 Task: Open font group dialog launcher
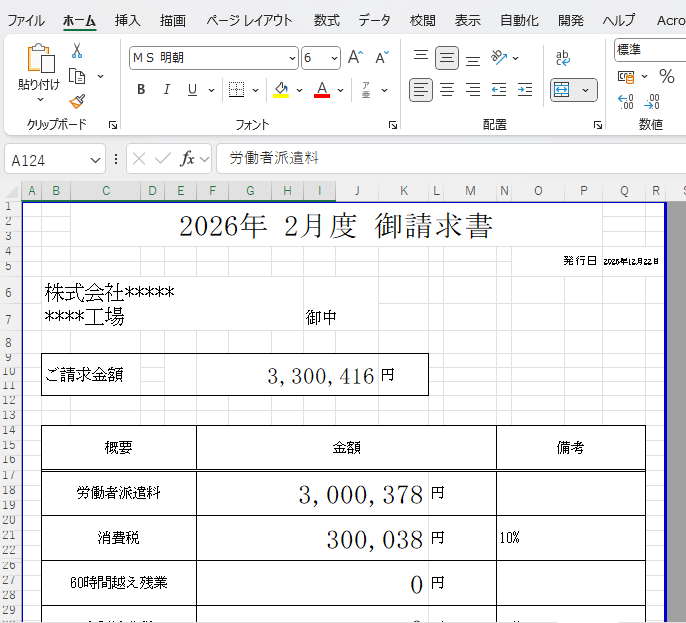[393, 125]
